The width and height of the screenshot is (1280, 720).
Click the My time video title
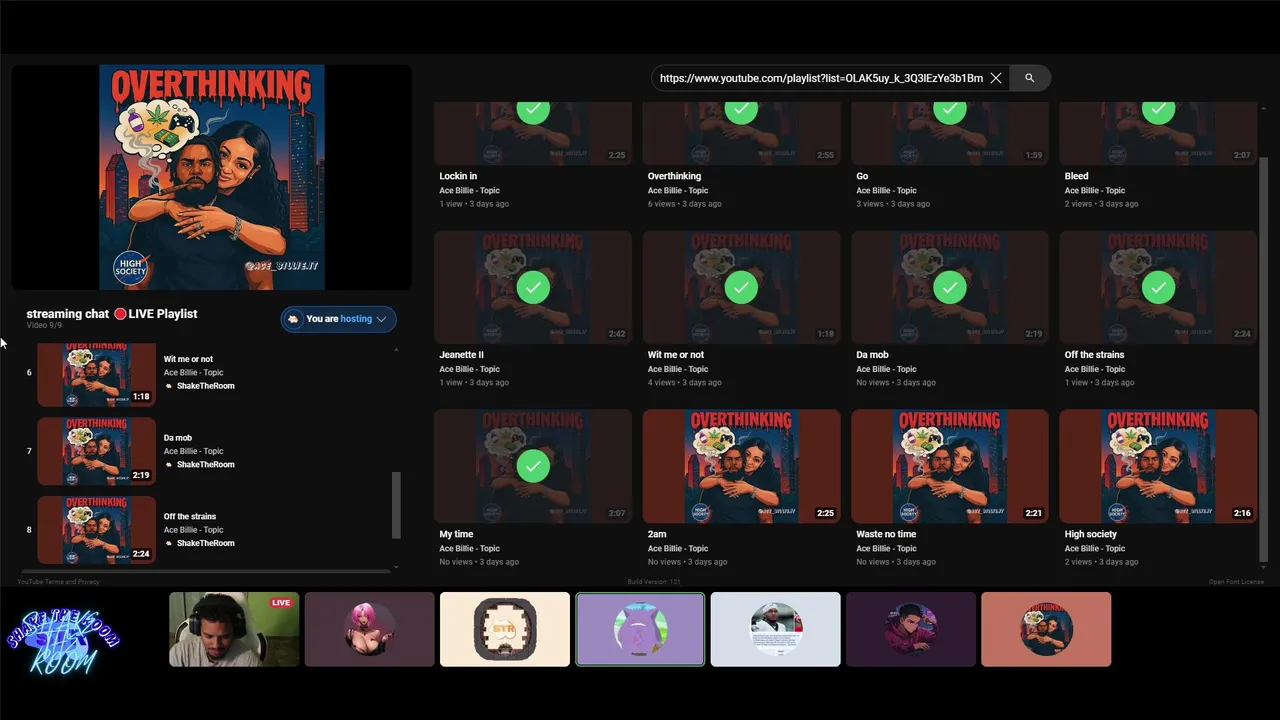pyautogui.click(x=456, y=534)
